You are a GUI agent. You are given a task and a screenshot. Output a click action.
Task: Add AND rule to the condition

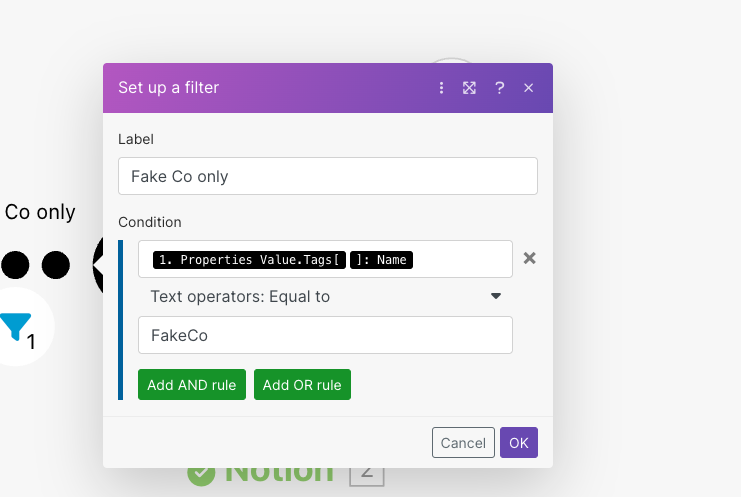(192, 385)
